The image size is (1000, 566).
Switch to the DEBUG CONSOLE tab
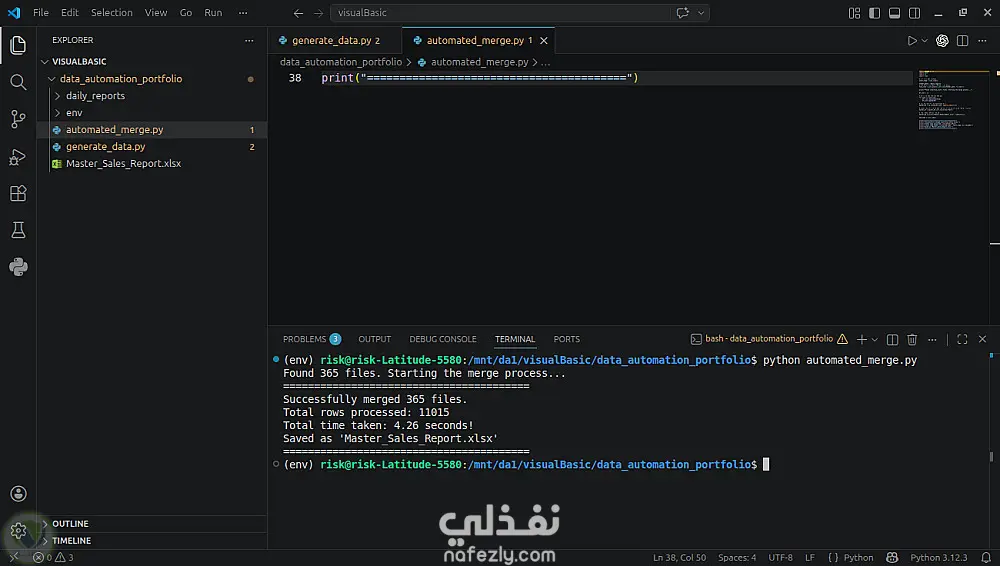[x=443, y=339]
